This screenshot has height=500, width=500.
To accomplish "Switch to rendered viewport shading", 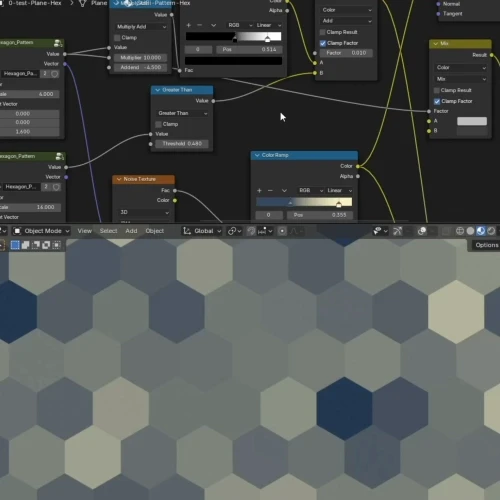I will pyautogui.click(x=491, y=231).
